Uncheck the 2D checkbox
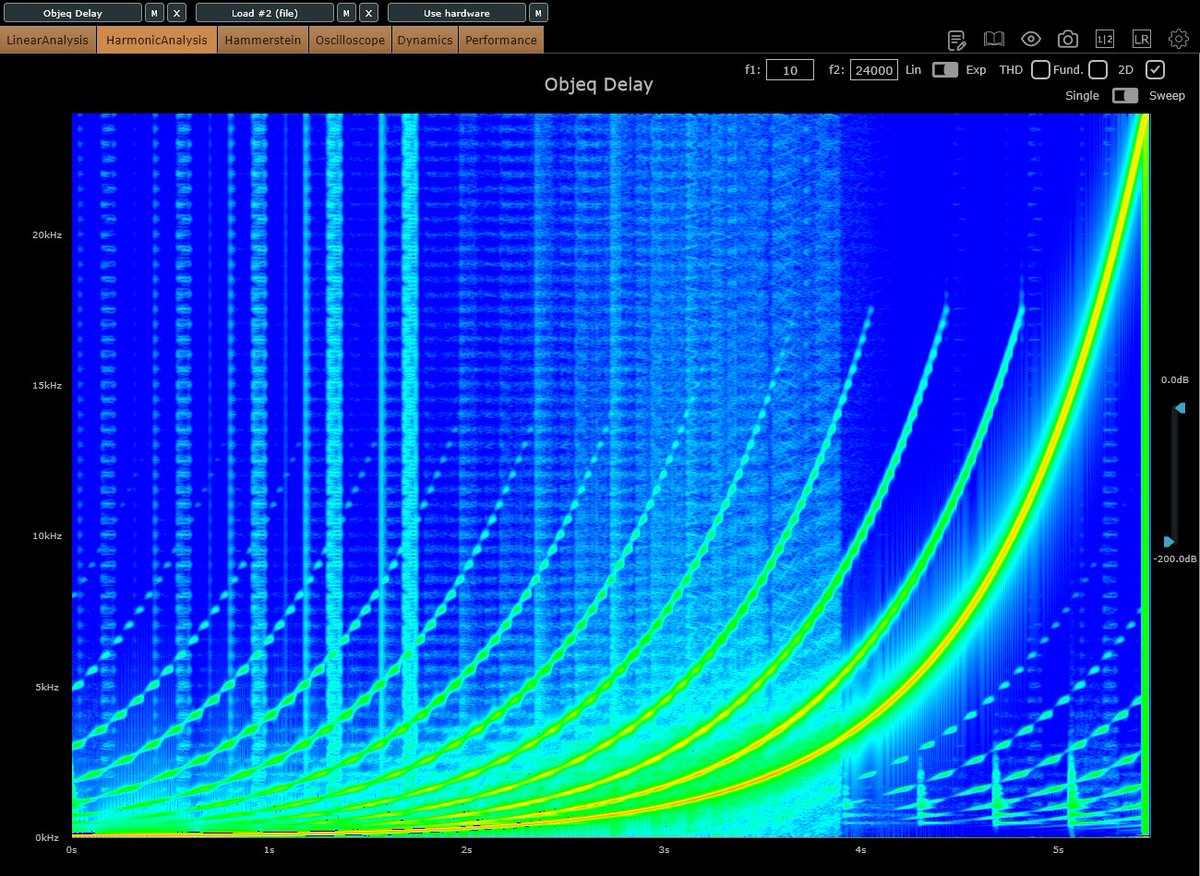The width and height of the screenshot is (1200, 876). click(1155, 70)
